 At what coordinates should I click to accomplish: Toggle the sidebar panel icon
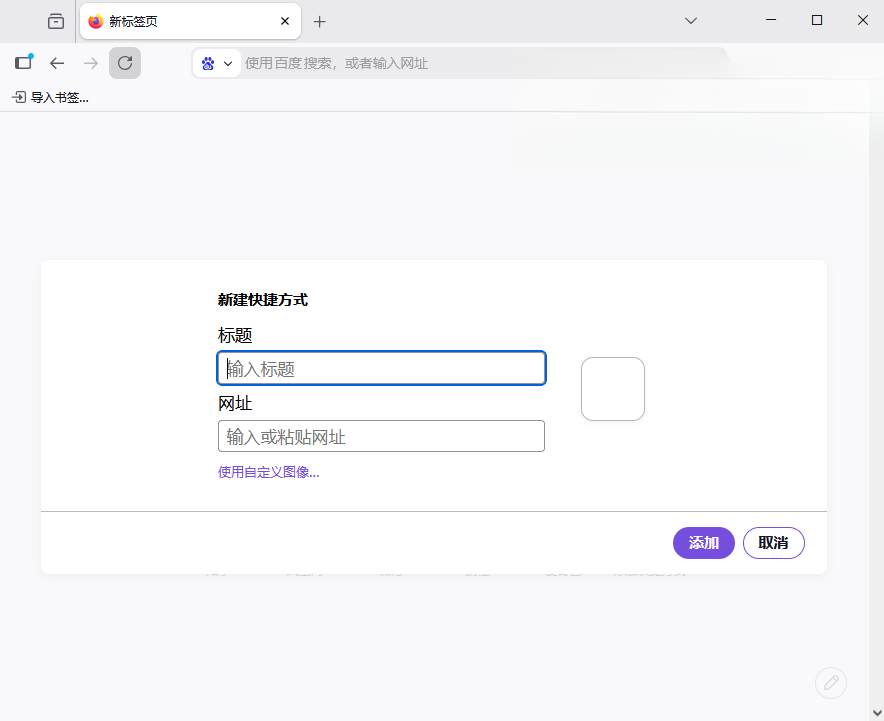pyautogui.click(x=24, y=62)
